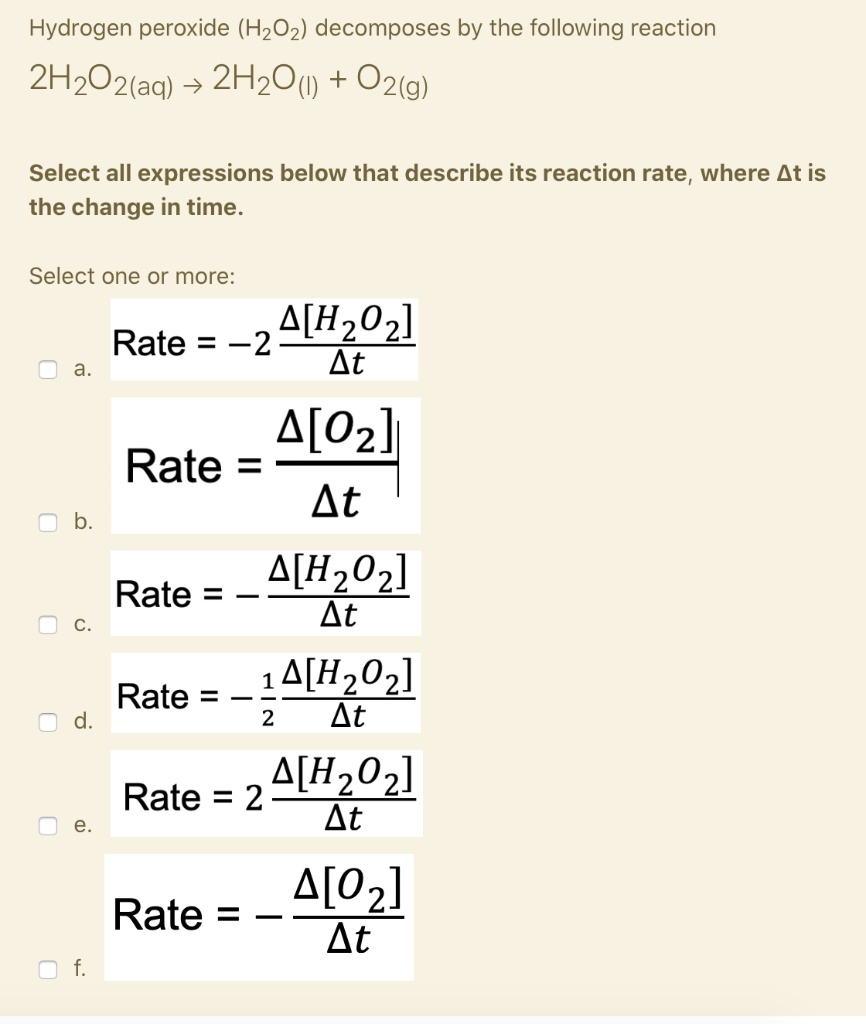
Task: Click the positive Δ[O2]/Δt rate formula
Action: 264,462
